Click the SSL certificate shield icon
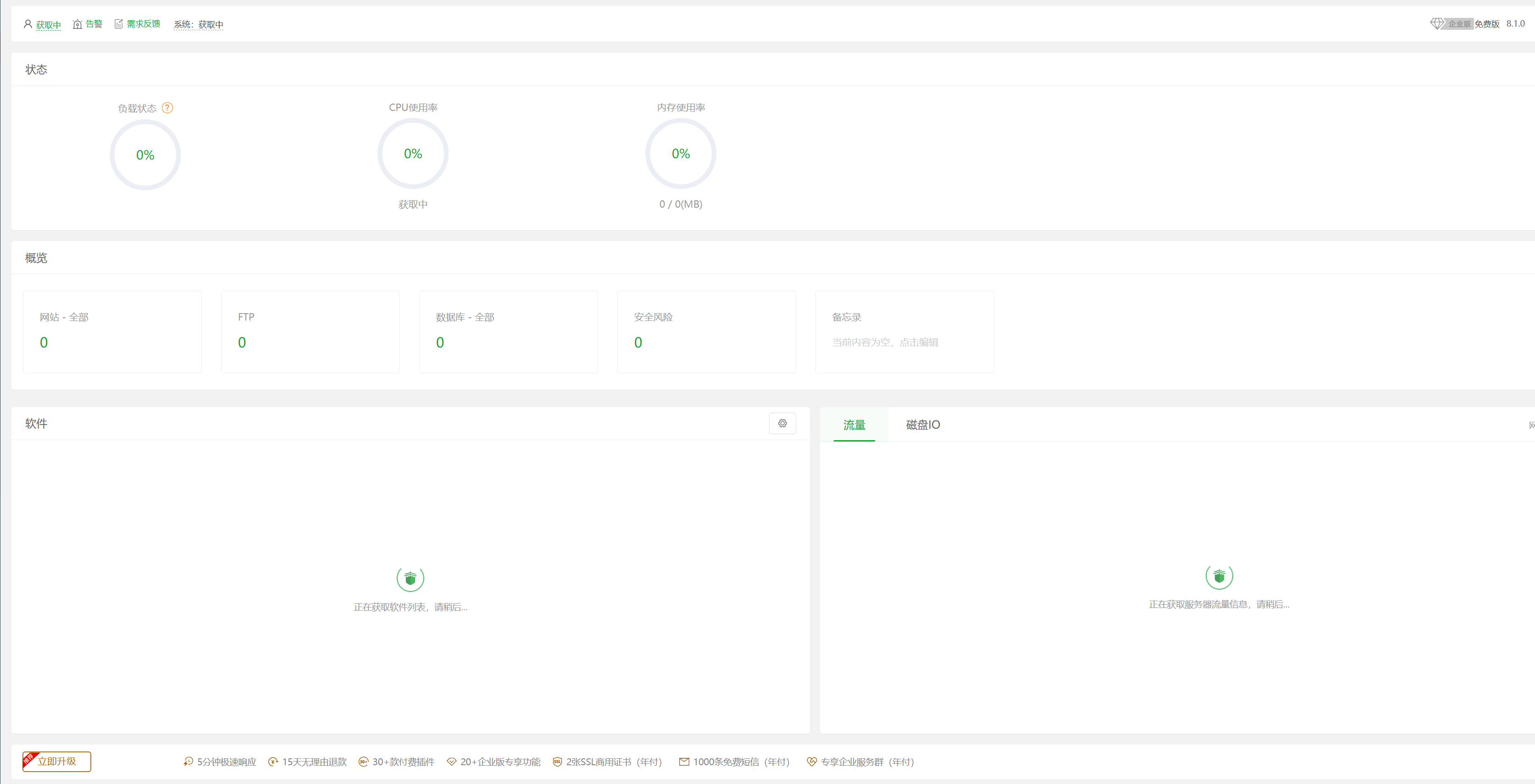Image resolution: width=1535 pixels, height=784 pixels. pos(557,762)
